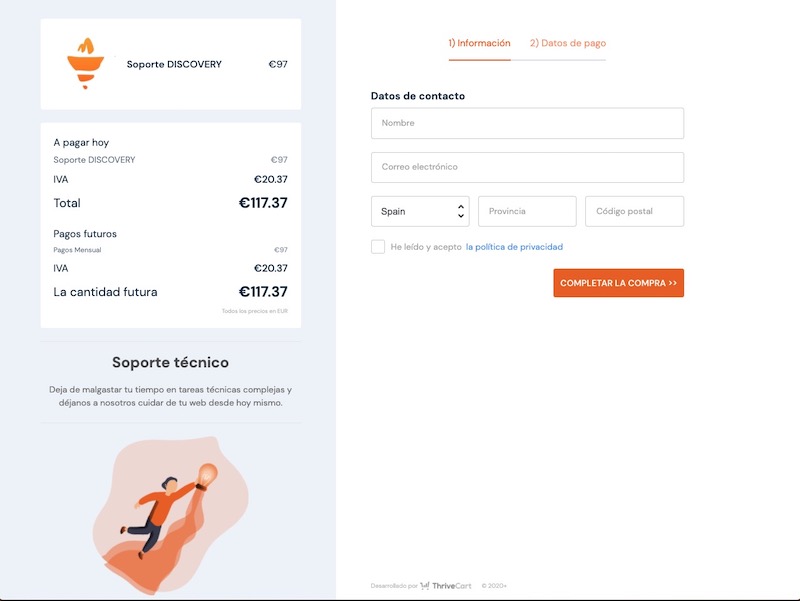
Task: Switch to the Información tab
Action: (479, 44)
